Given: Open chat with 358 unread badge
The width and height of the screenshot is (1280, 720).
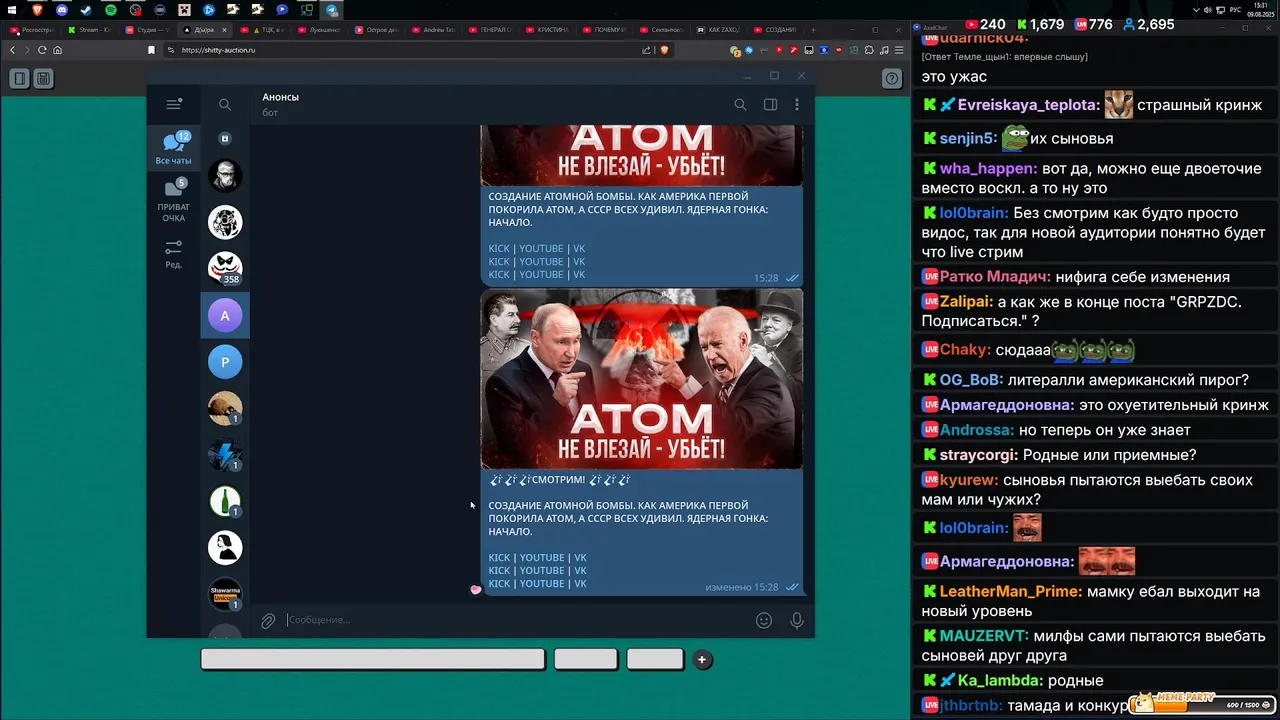Looking at the screenshot, I should pyautogui.click(x=225, y=268).
